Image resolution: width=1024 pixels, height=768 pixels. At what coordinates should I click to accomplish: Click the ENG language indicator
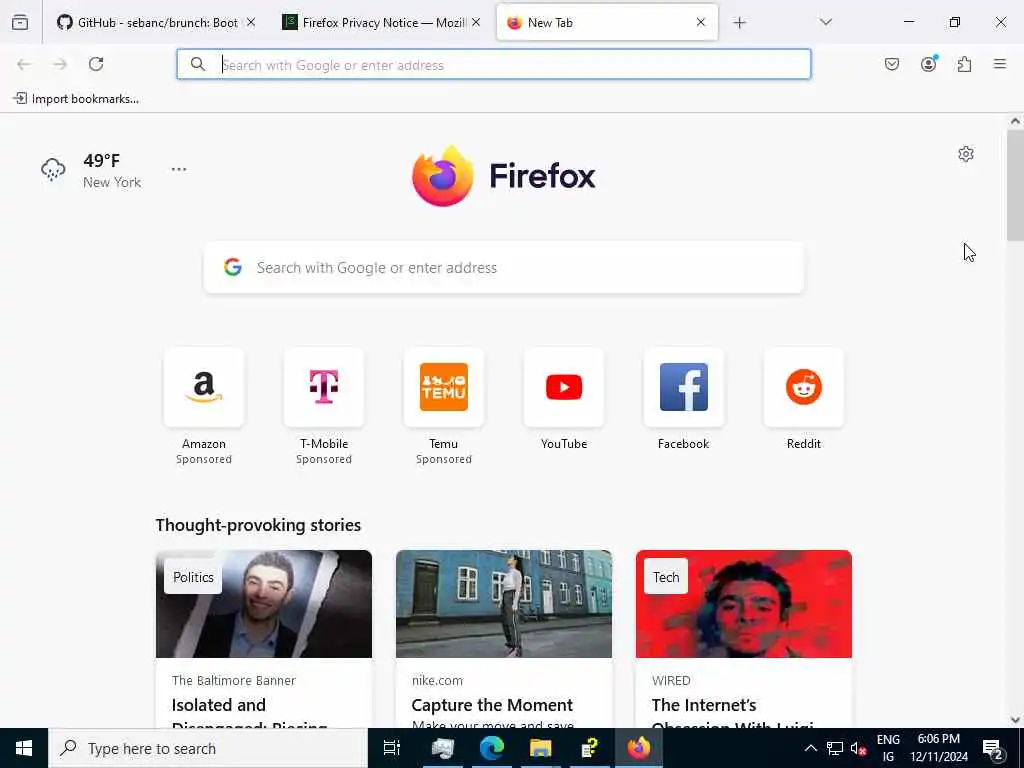point(888,748)
